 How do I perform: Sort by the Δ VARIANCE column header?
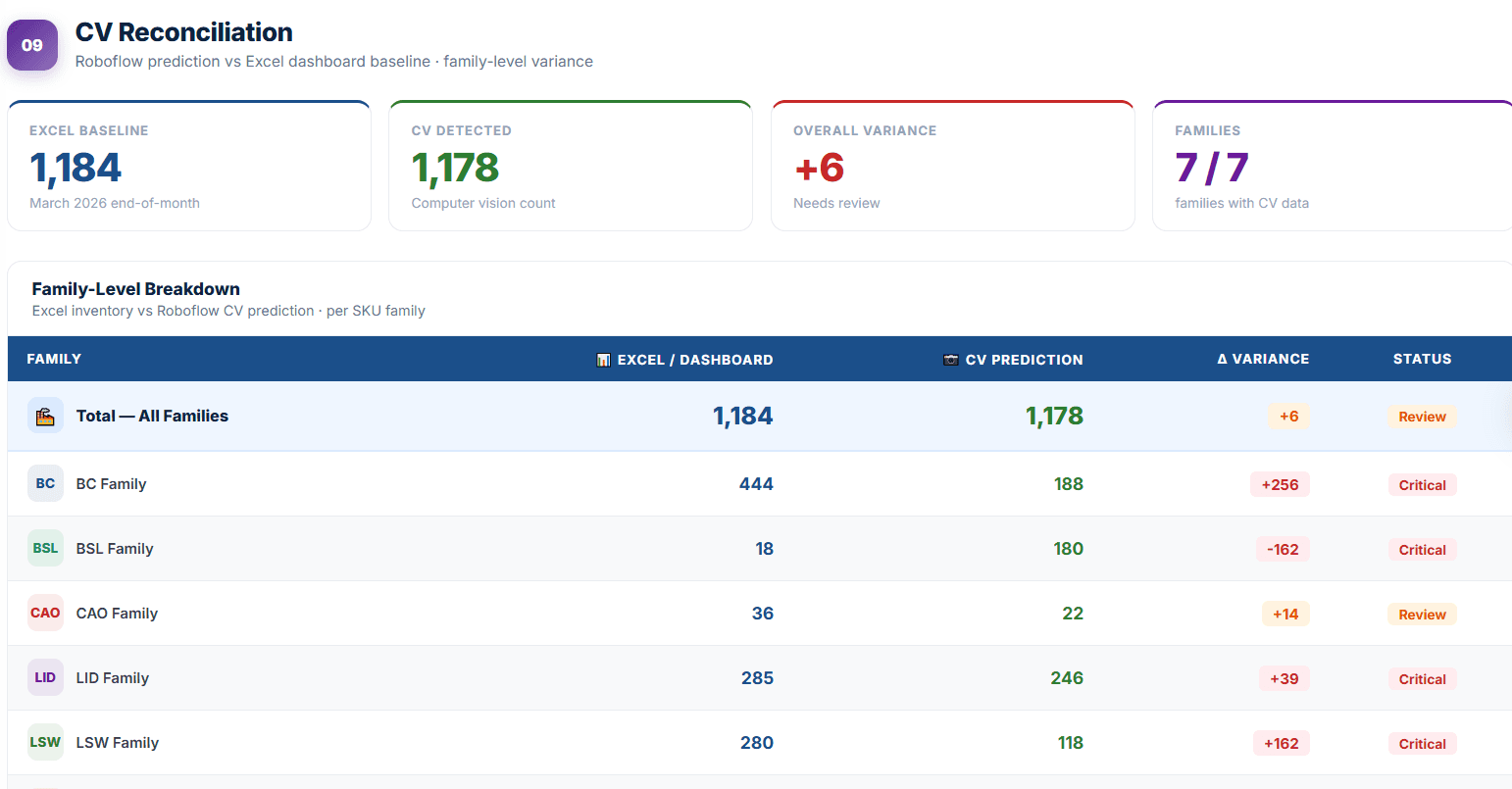pyautogui.click(x=1263, y=359)
